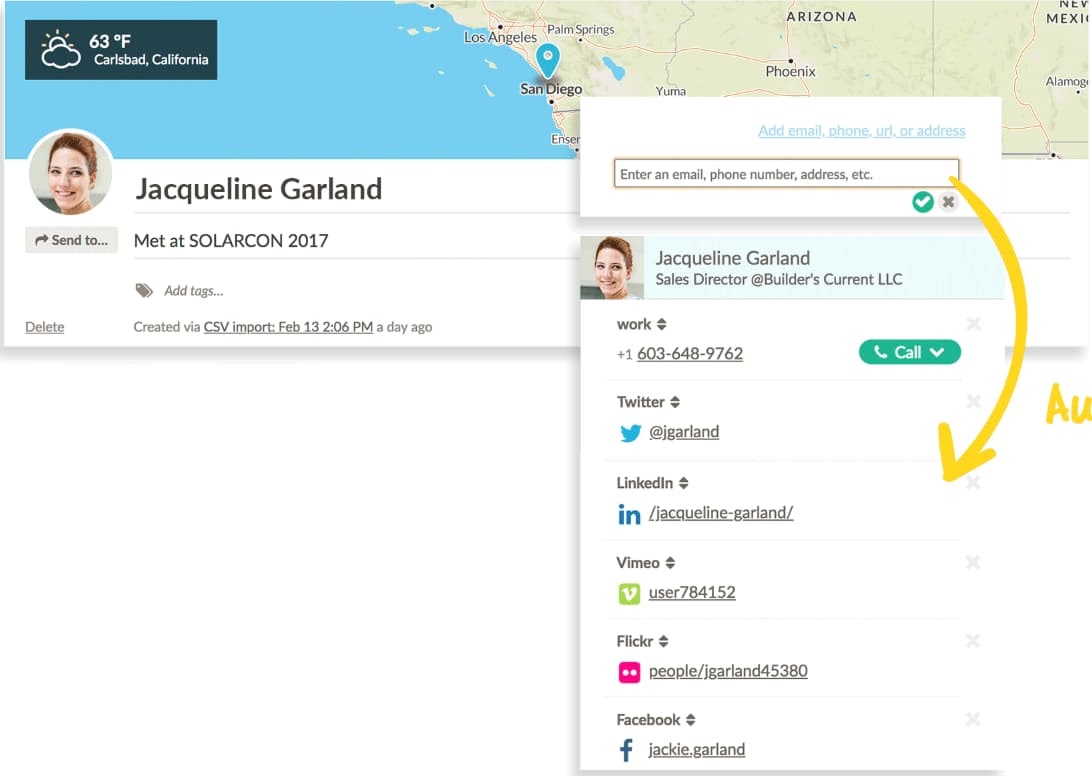This screenshot has height=776, width=1092.
Task: Open CSV import: Feb 13 2:06 PM link
Action: 288,327
